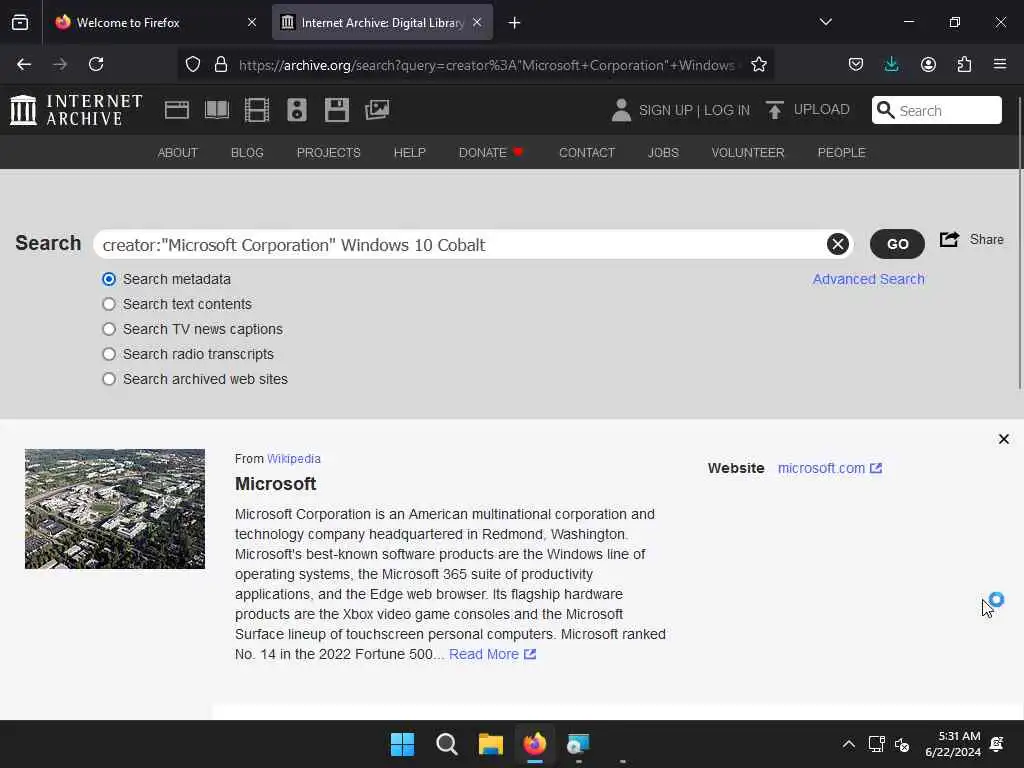The height and width of the screenshot is (768, 1024).
Task: Open the PEOPLE menu item
Action: pyautogui.click(x=841, y=153)
